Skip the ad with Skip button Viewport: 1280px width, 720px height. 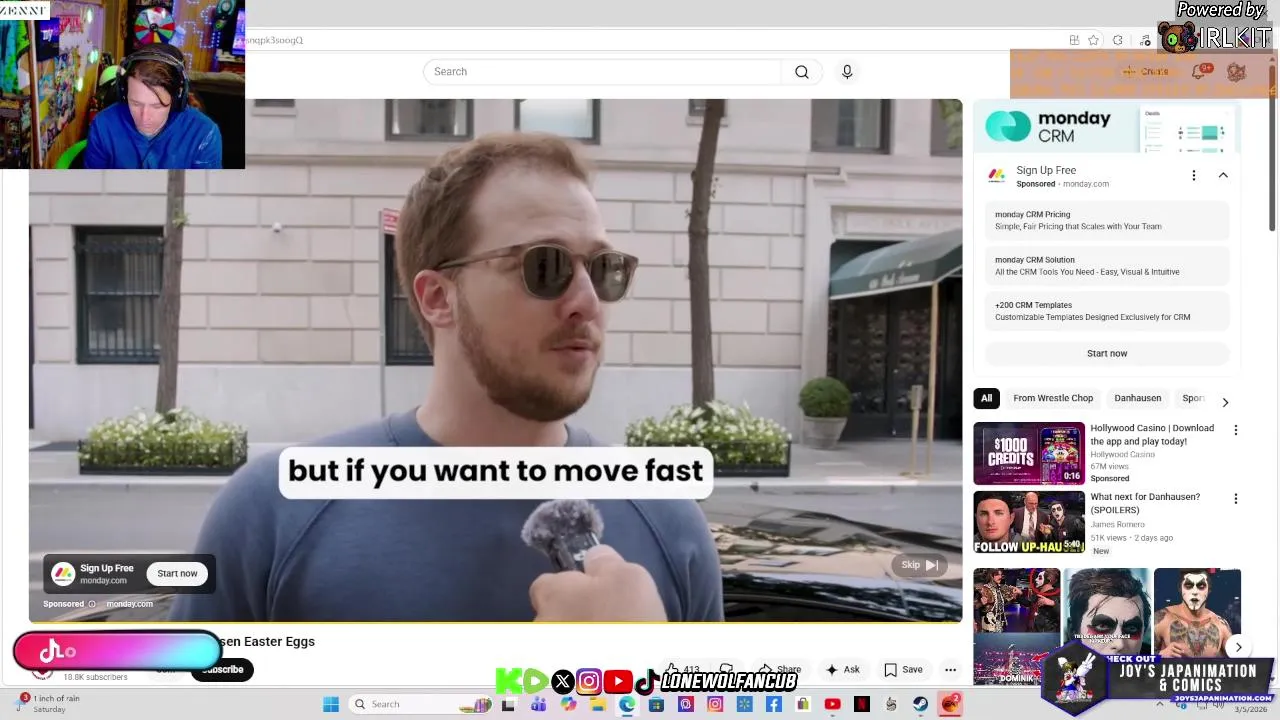[x=918, y=565]
